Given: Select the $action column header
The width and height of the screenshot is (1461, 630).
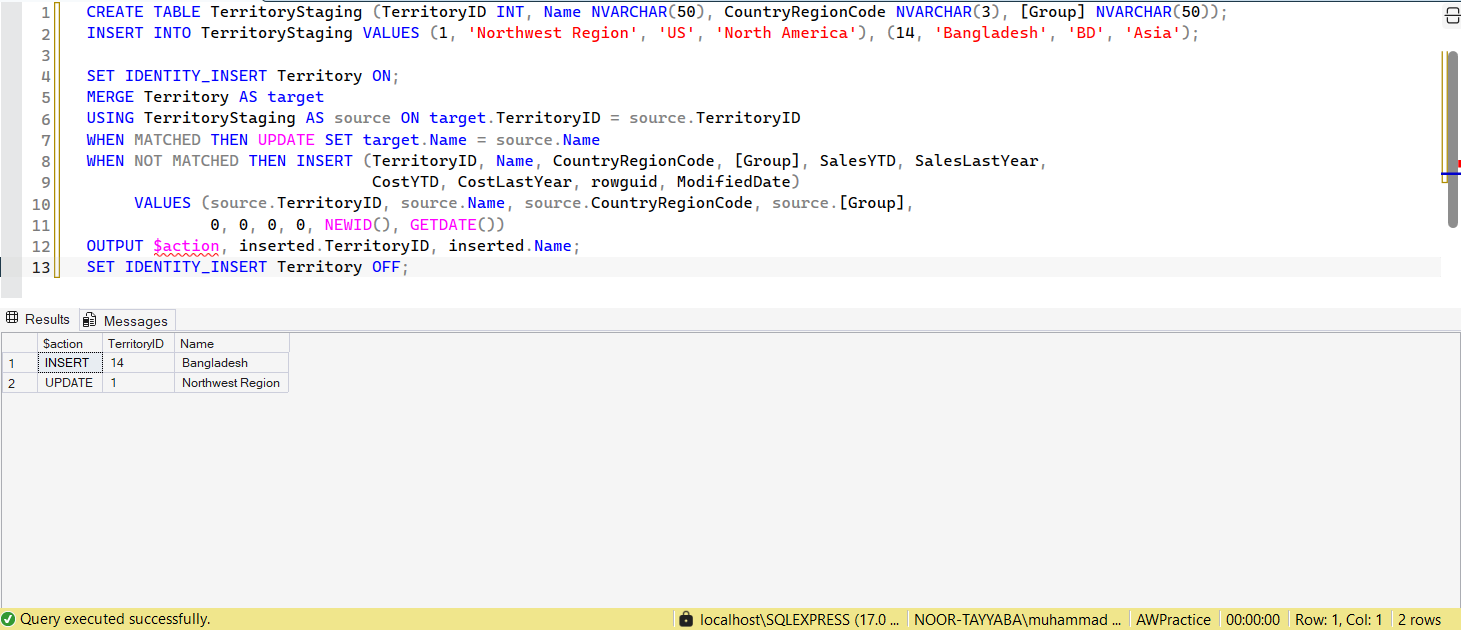Looking at the screenshot, I should (70, 343).
